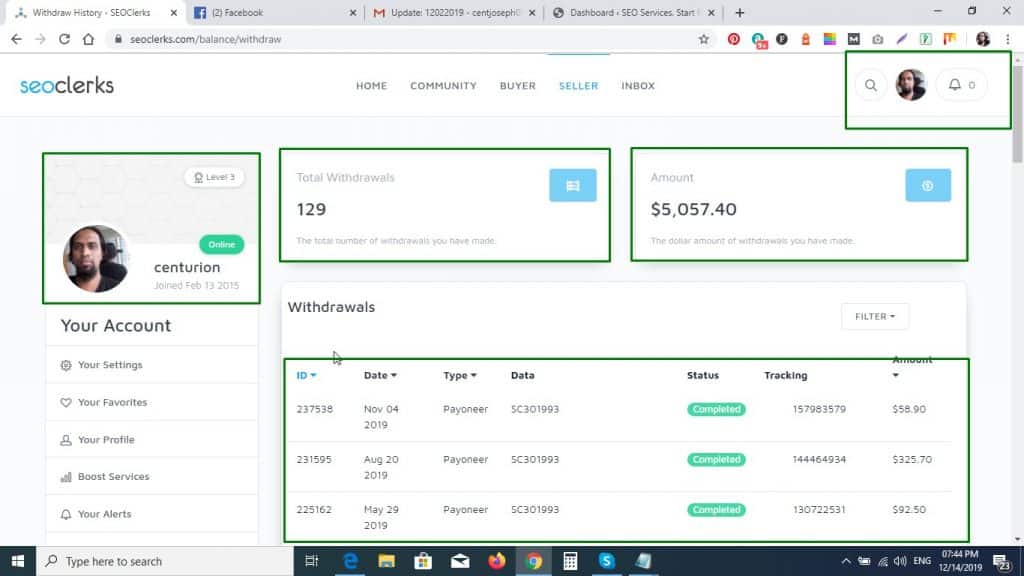Image resolution: width=1024 pixels, height=576 pixels.
Task: Open the notifications bell in site header
Action: coord(962,85)
